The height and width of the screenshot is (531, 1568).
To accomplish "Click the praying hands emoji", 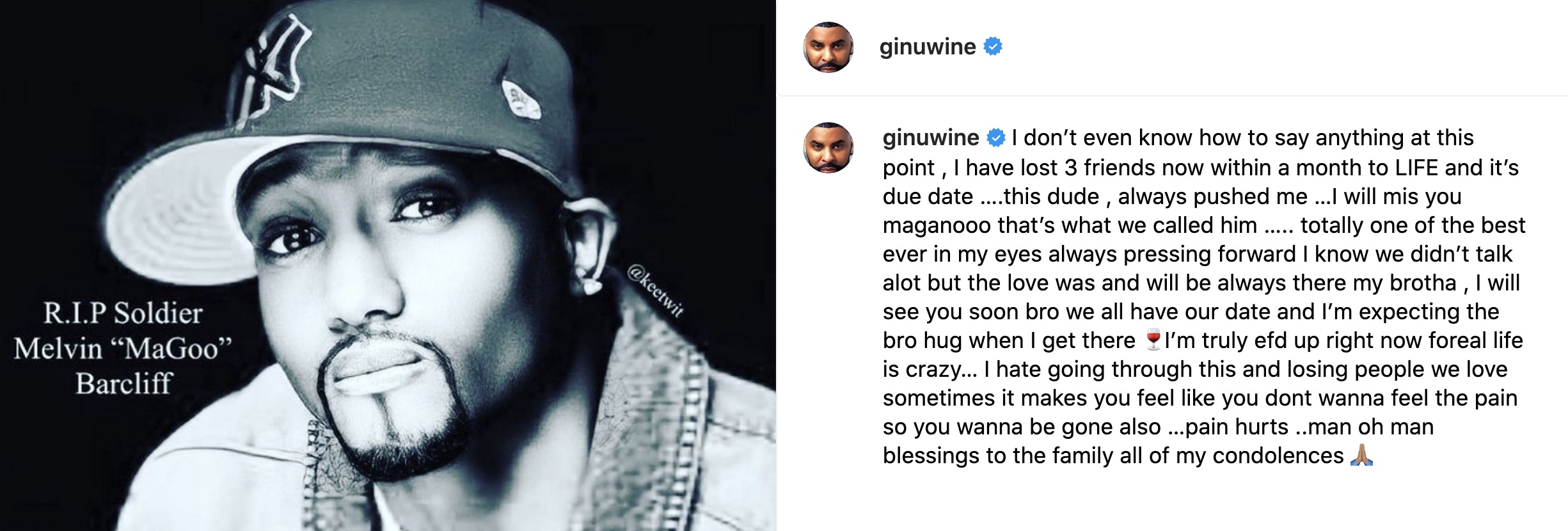I will click(1361, 455).
